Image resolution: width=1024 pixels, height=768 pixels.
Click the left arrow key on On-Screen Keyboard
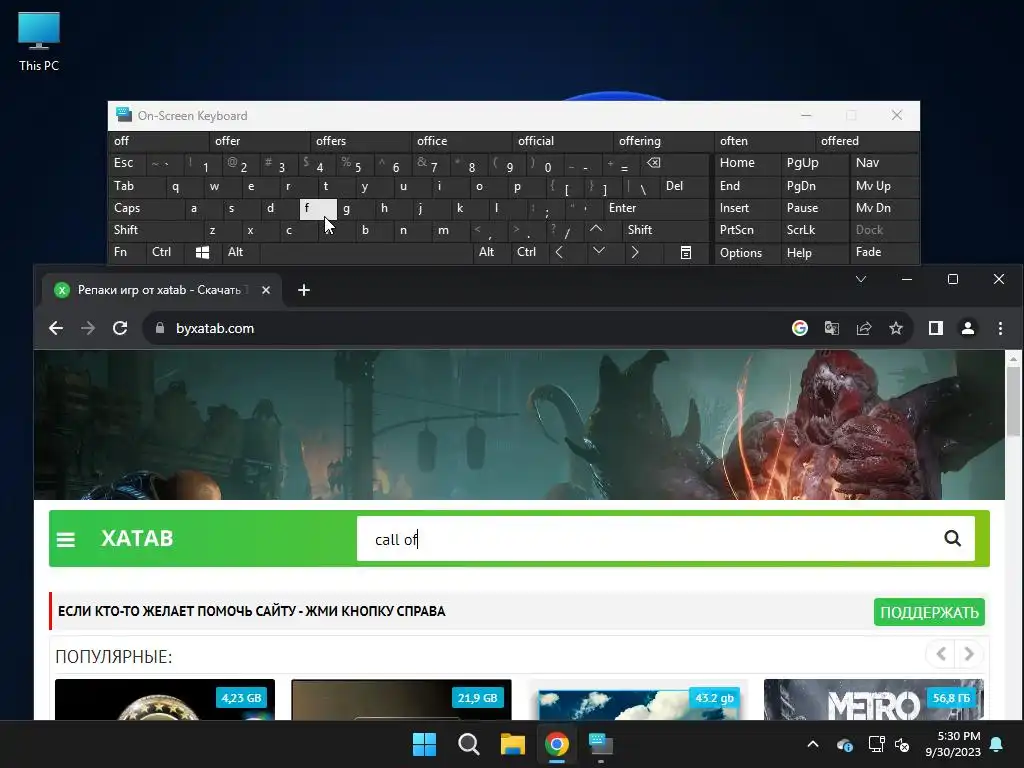559,252
